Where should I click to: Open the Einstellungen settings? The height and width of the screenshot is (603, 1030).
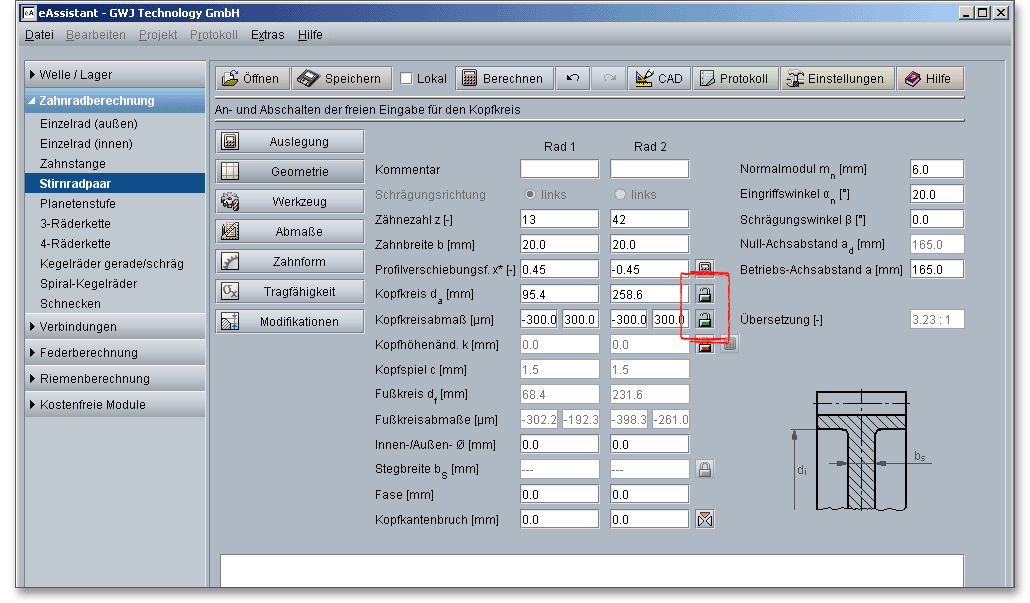tap(836, 79)
